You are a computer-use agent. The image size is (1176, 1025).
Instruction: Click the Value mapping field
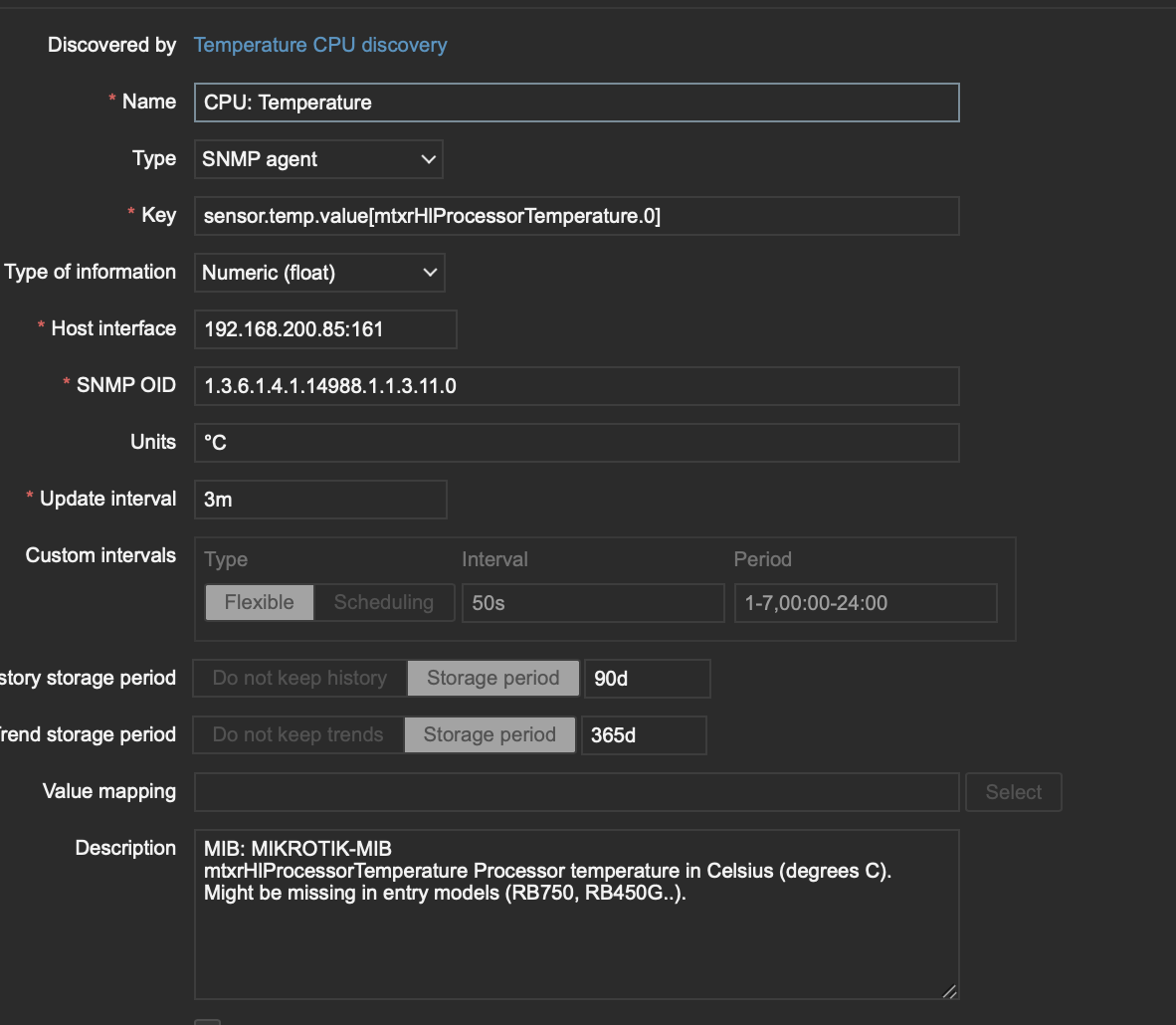[577, 792]
